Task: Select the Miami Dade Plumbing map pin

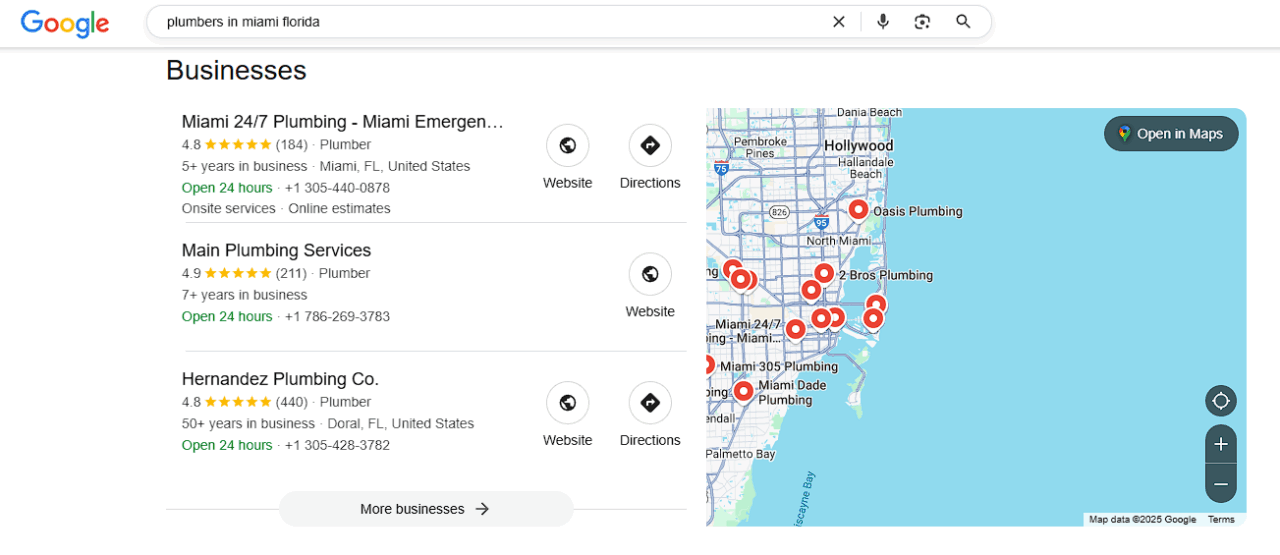Action: click(743, 391)
